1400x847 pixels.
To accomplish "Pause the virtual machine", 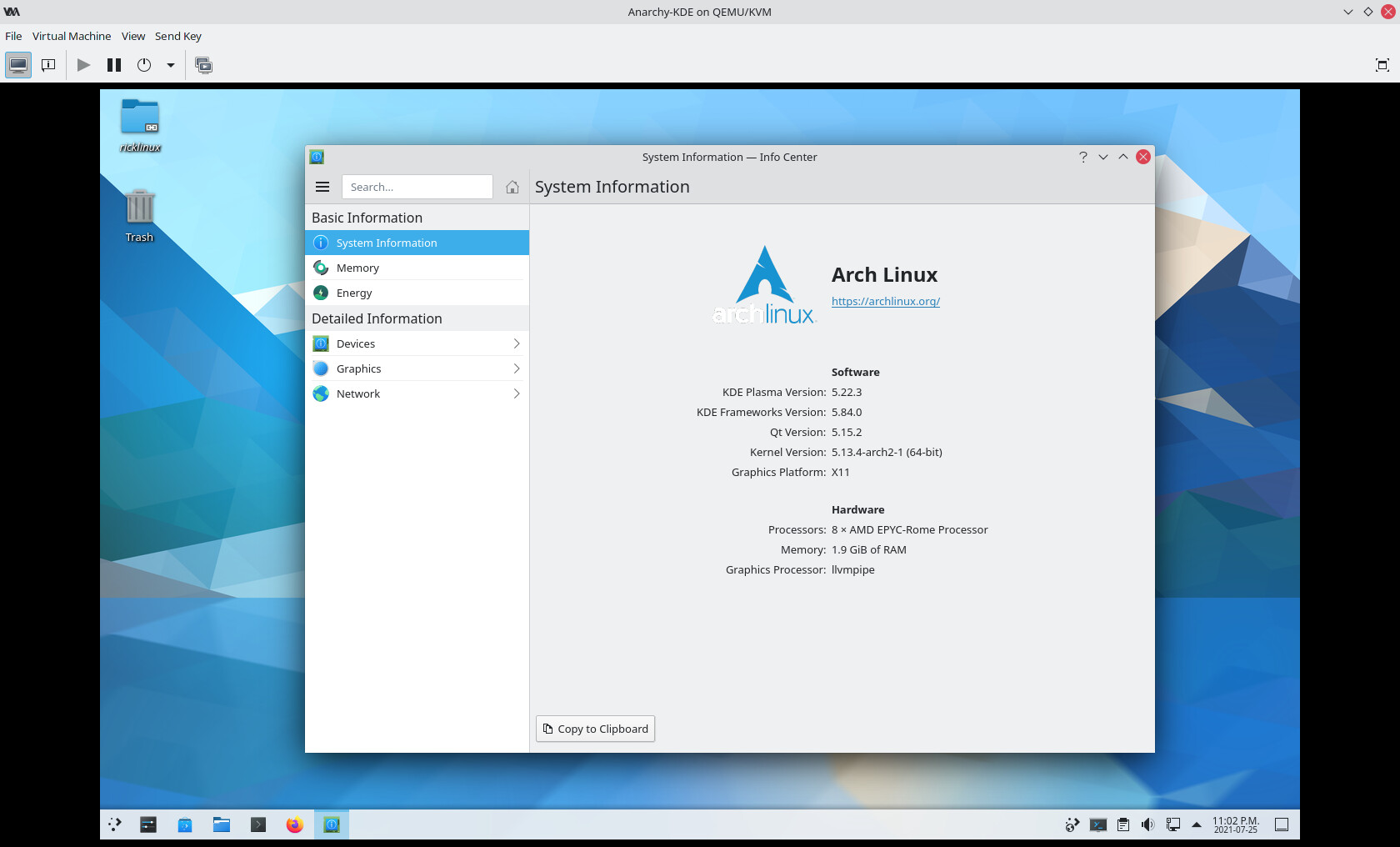I will (114, 65).
